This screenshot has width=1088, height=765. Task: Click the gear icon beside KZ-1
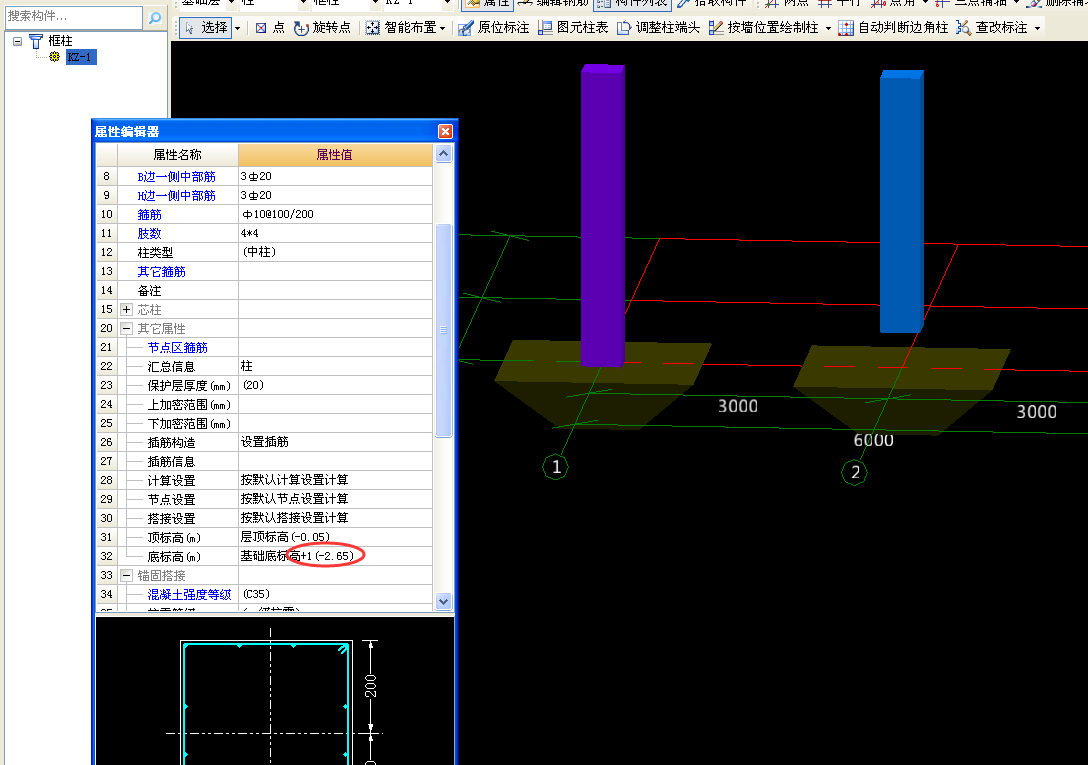55,57
